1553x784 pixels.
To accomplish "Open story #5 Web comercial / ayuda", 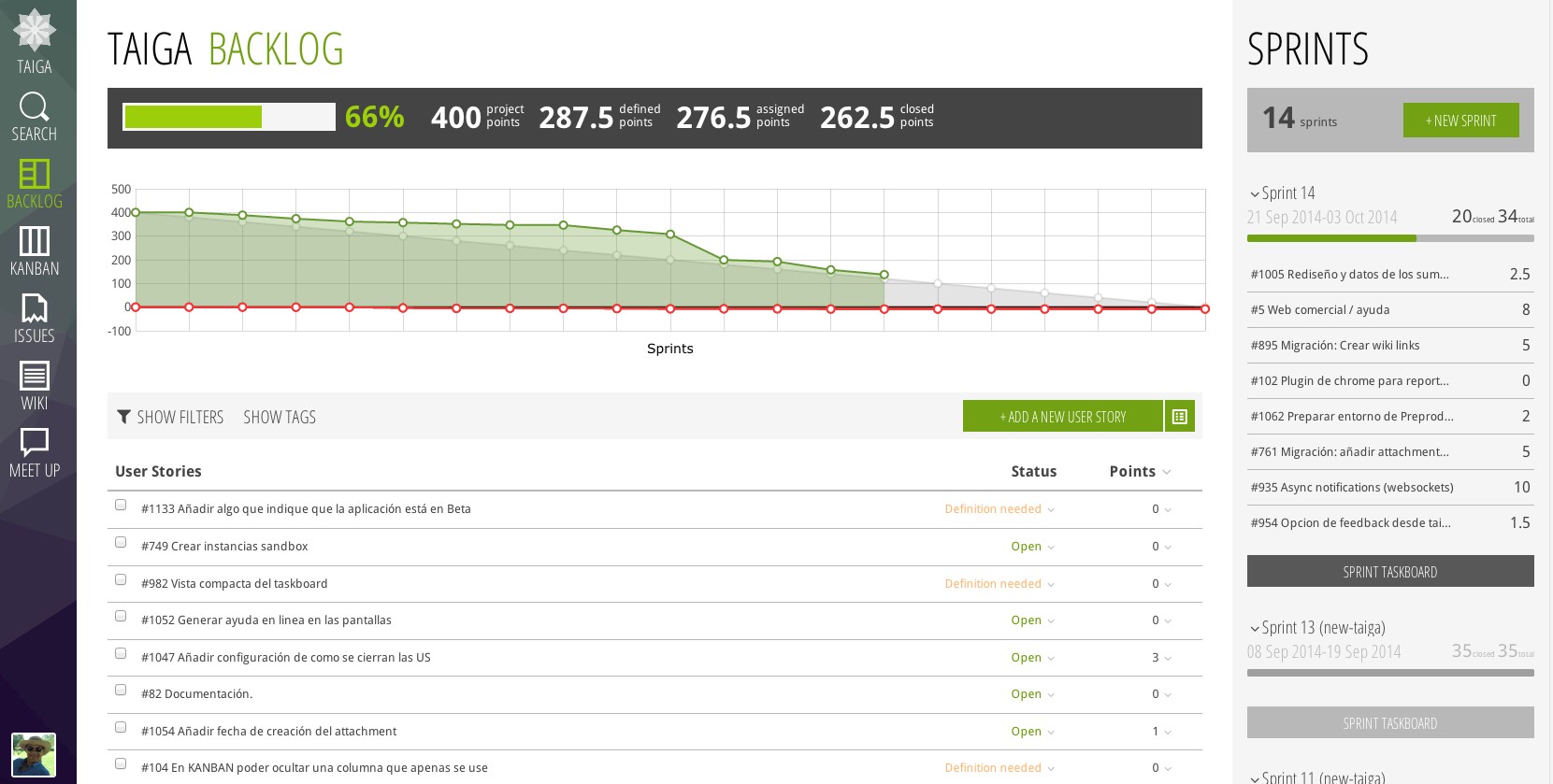I will pos(1320,310).
